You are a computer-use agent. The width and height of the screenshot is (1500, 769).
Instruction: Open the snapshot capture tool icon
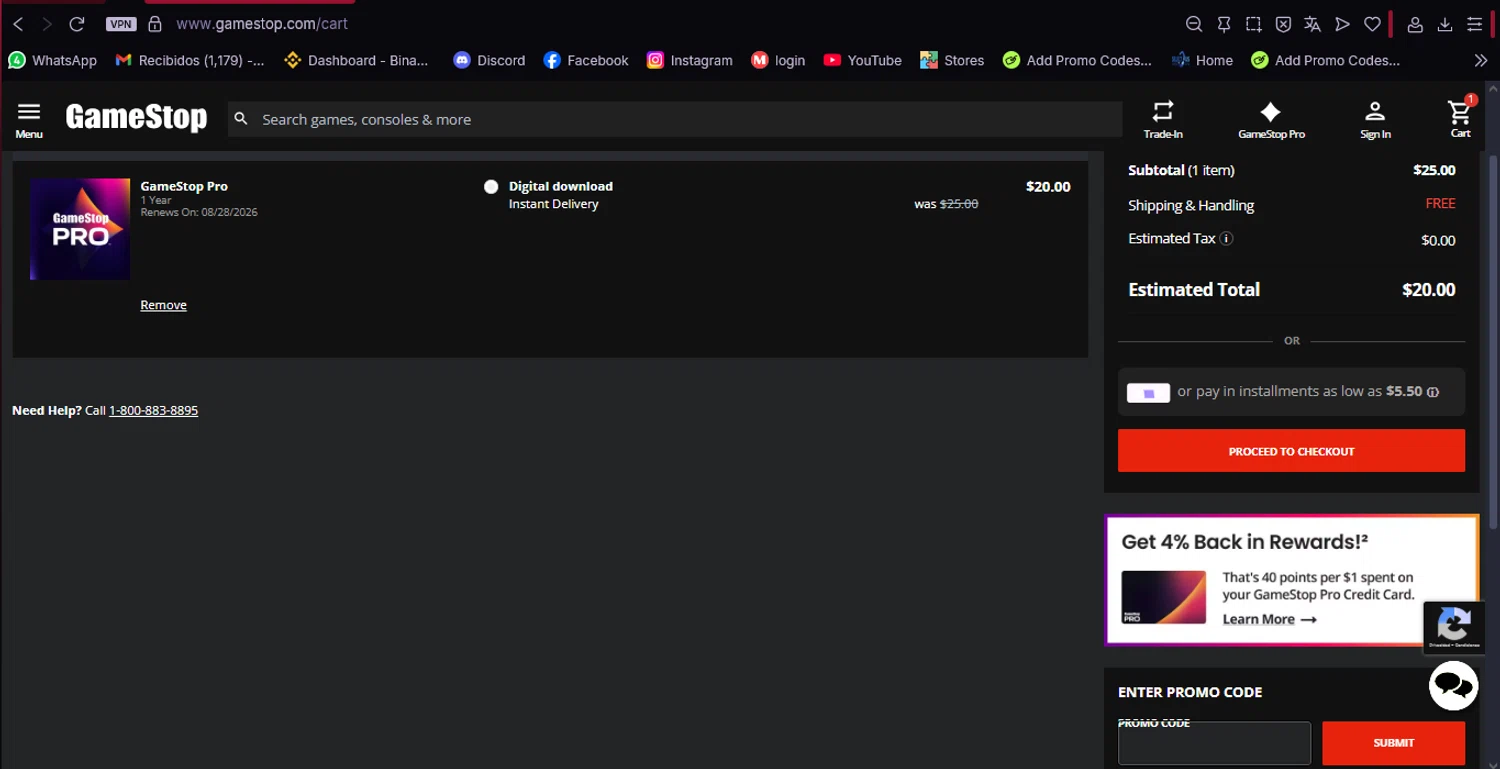coord(1254,24)
